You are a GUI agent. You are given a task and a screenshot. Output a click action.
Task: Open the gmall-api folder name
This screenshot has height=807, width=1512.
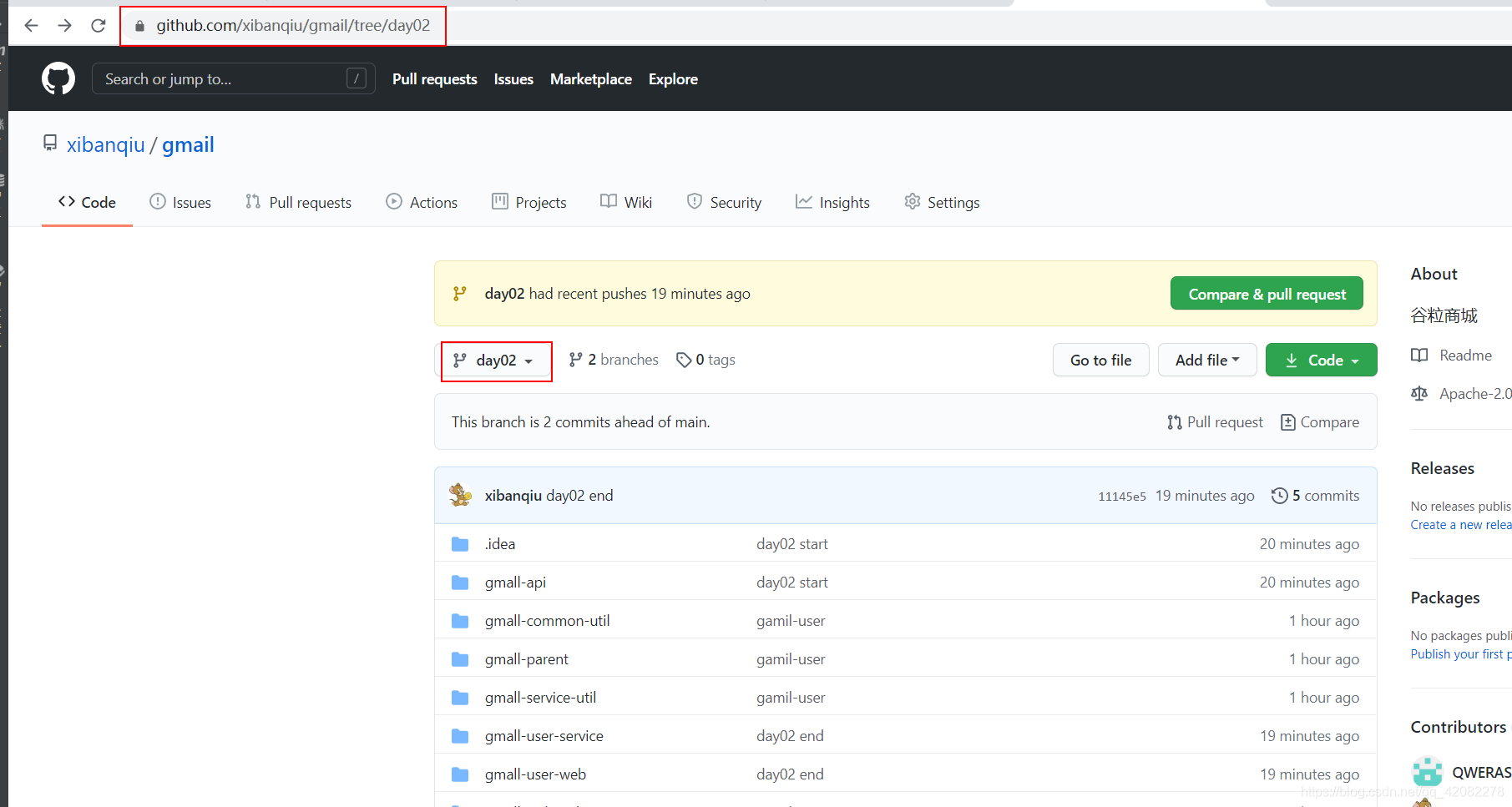click(515, 583)
